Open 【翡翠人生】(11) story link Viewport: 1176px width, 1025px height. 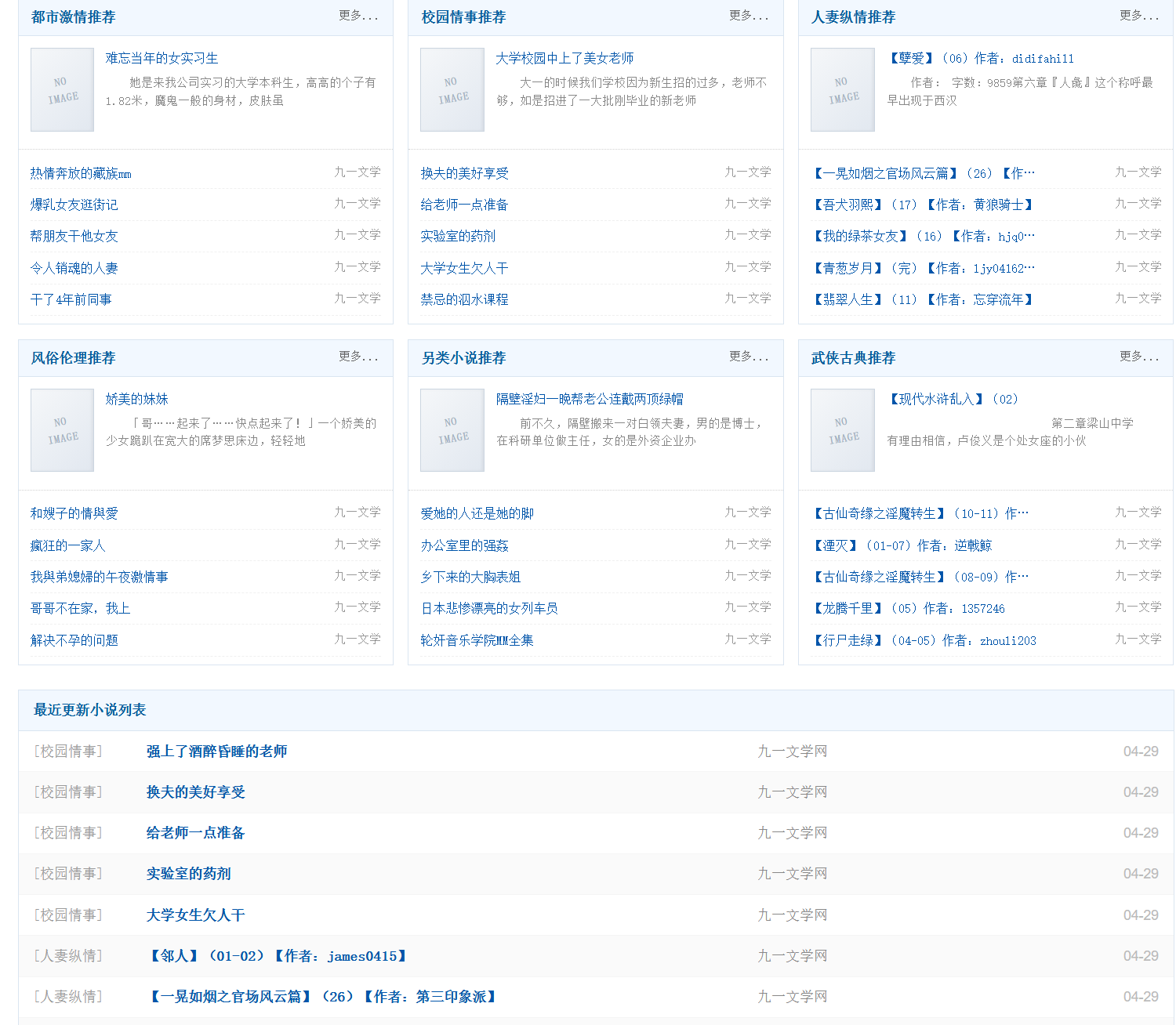click(924, 299)
